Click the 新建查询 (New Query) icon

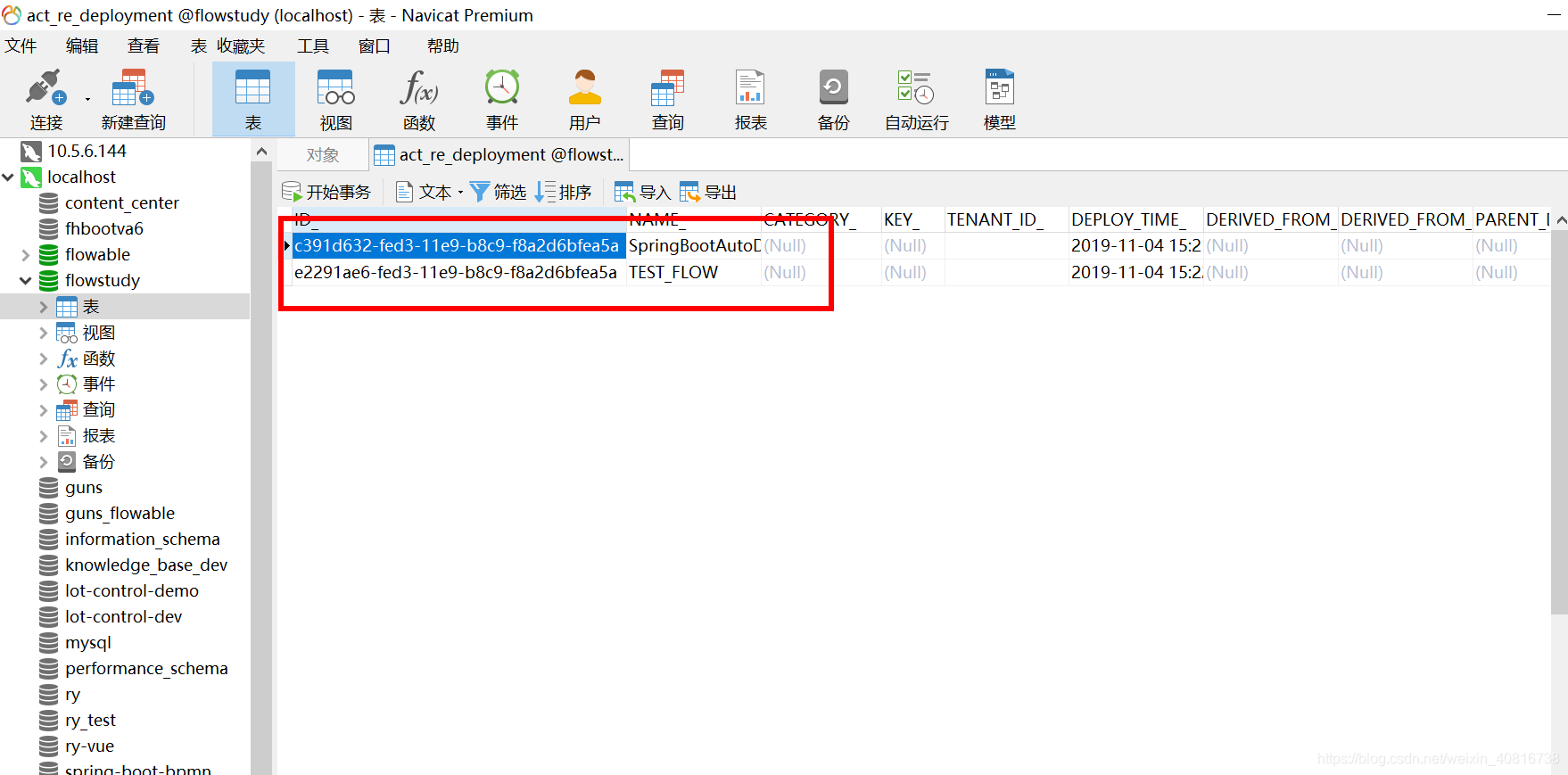[x=133, y=100]
